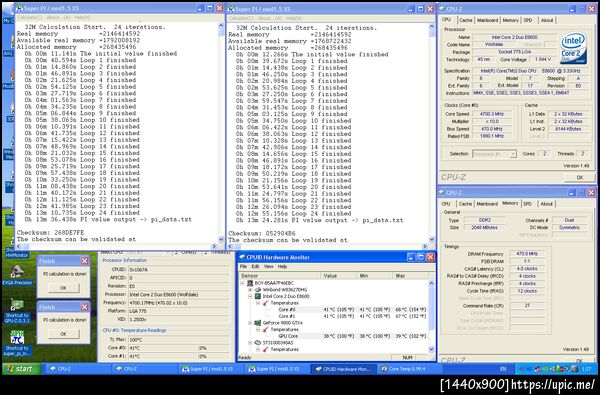
Task: Select the GPU Core row in Hardware Monitor
Action: (x=334, y=336)
